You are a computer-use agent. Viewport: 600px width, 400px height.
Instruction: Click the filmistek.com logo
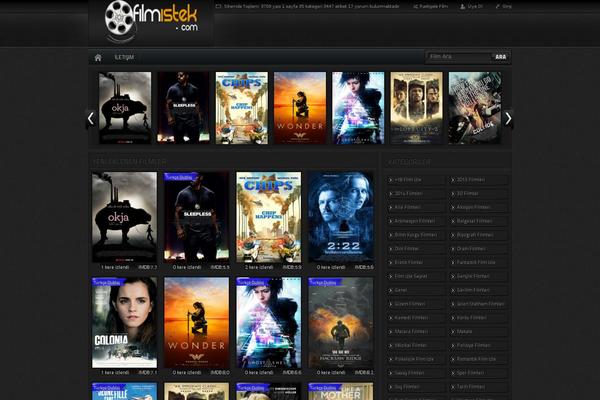coord(151,21)
